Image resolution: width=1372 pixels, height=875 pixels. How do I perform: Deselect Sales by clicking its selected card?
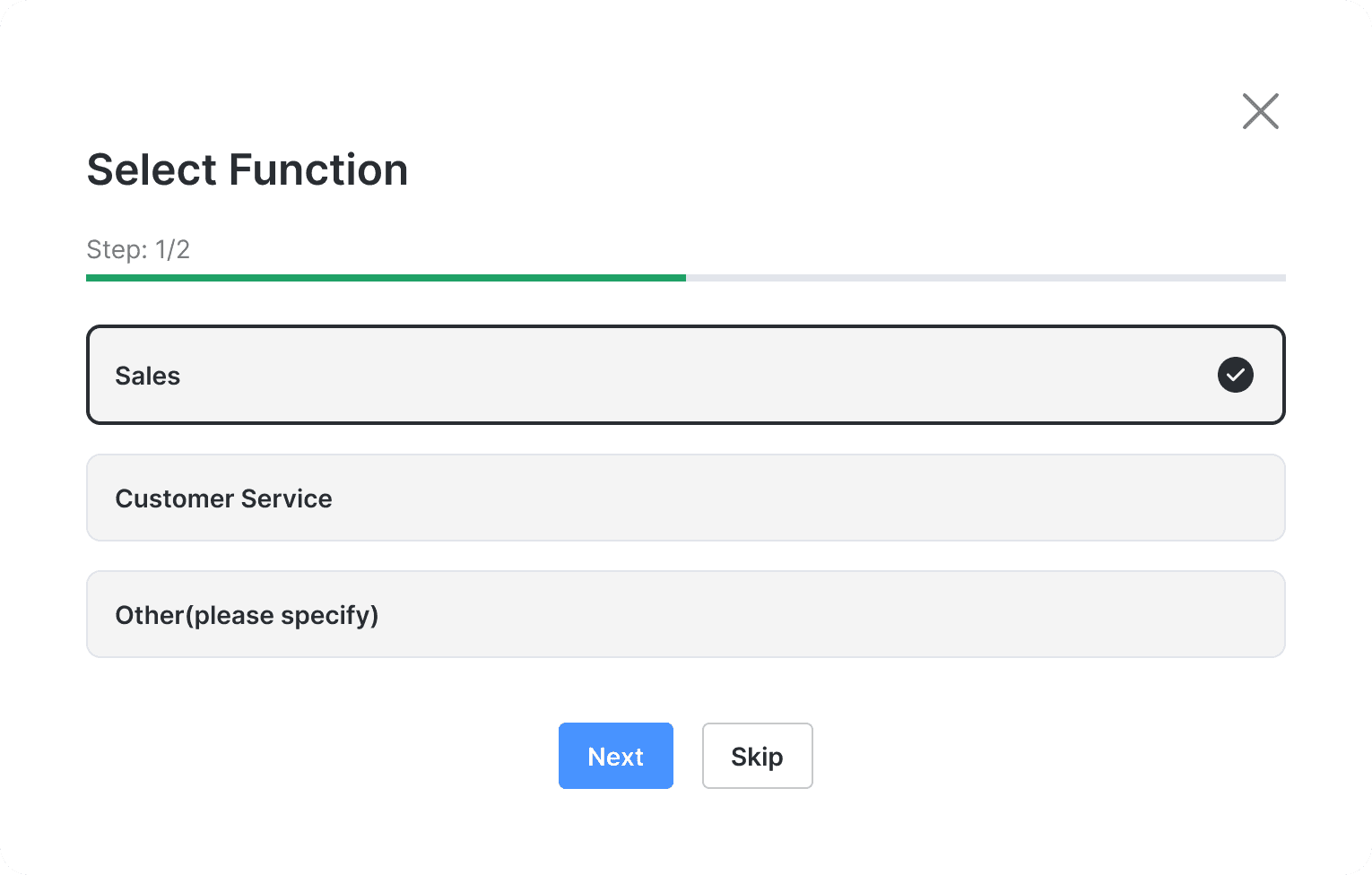click(x=807, y=375)
